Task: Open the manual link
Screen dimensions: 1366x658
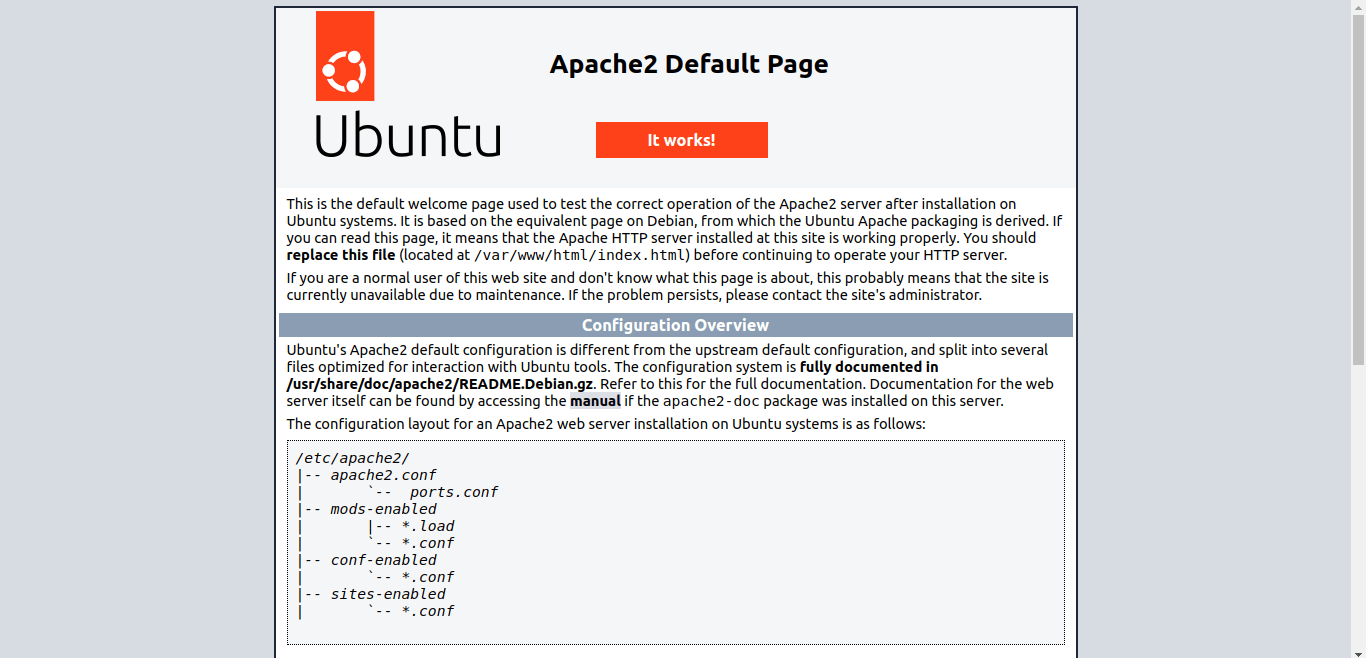Action: click(x=595, y=401)
